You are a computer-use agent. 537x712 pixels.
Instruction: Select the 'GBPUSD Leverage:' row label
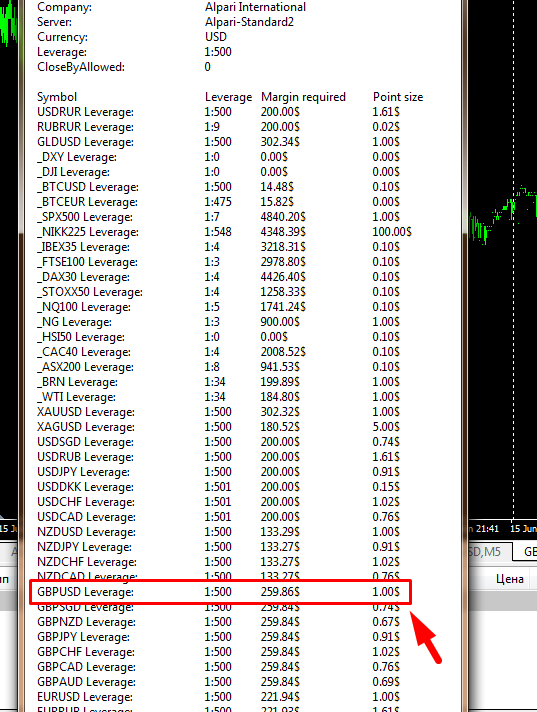tap(85, 592)
